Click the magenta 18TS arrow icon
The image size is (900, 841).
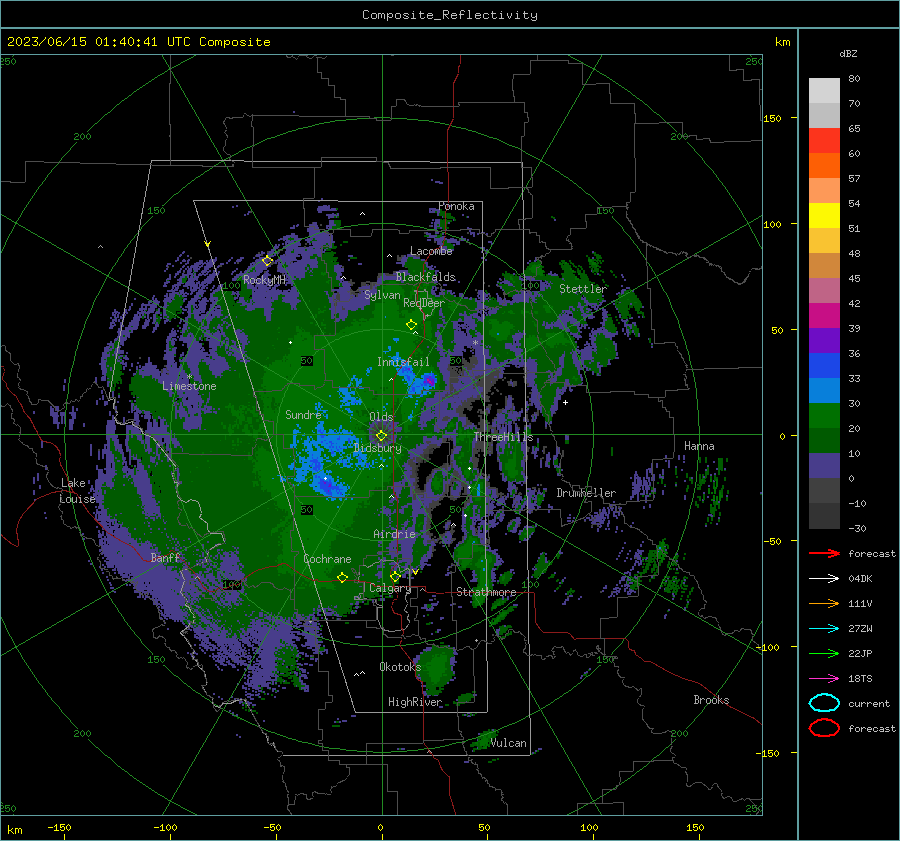(x=824, y=679)
